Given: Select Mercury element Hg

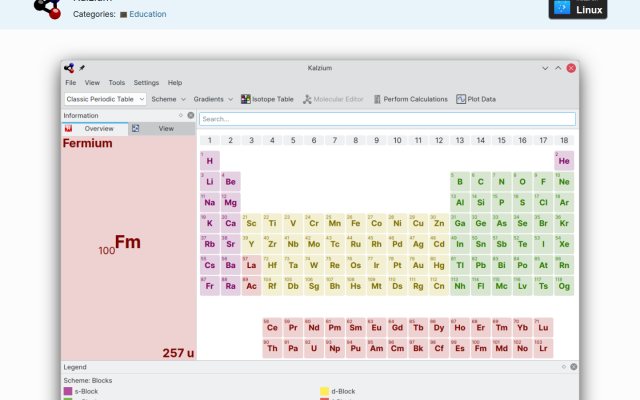Looking at the screenshot, I should [x=439, y=265].
